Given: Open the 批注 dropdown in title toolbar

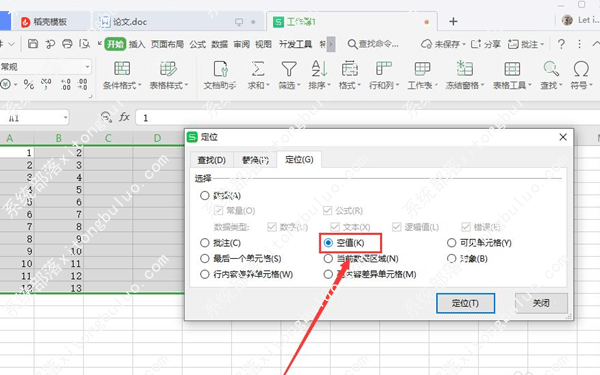Looking at the screenshot, I should 526,44.
